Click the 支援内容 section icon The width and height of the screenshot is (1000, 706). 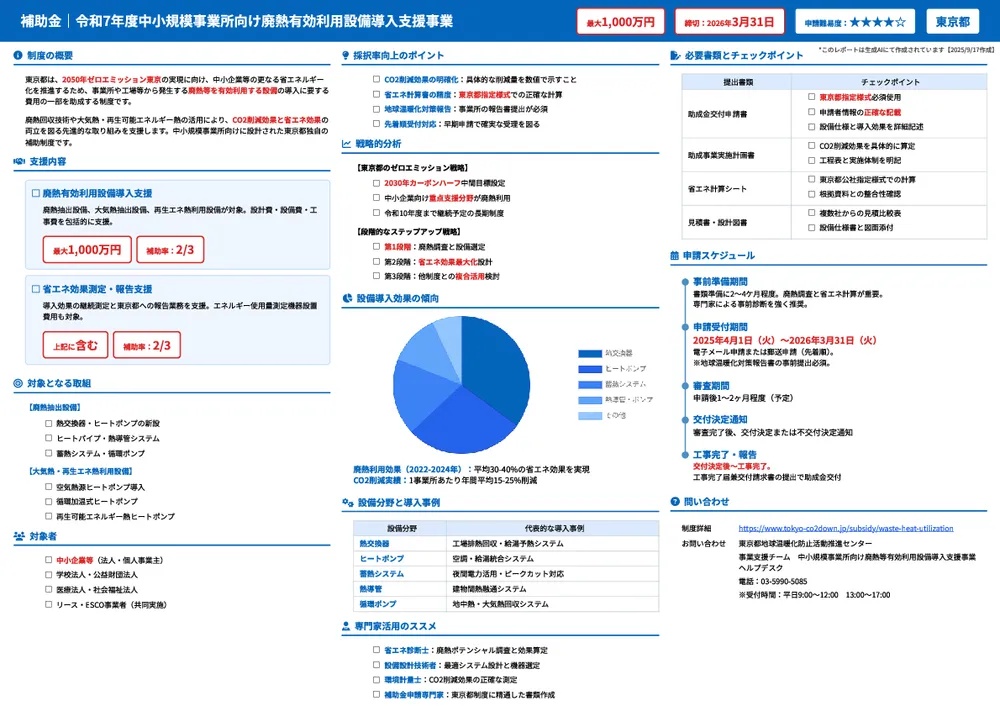click(x=16, y=160)
